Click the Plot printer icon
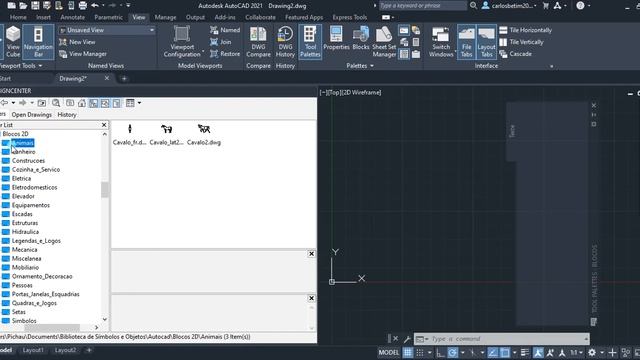 click(x=83, y=6)
